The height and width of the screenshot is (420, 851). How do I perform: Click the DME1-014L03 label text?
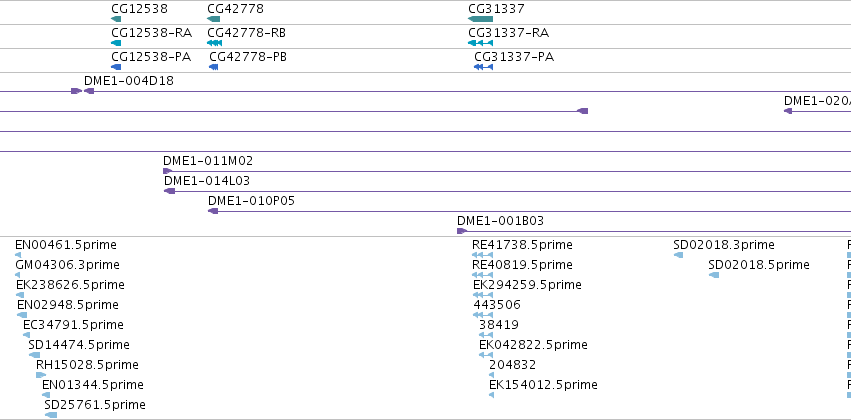[207, 181]
